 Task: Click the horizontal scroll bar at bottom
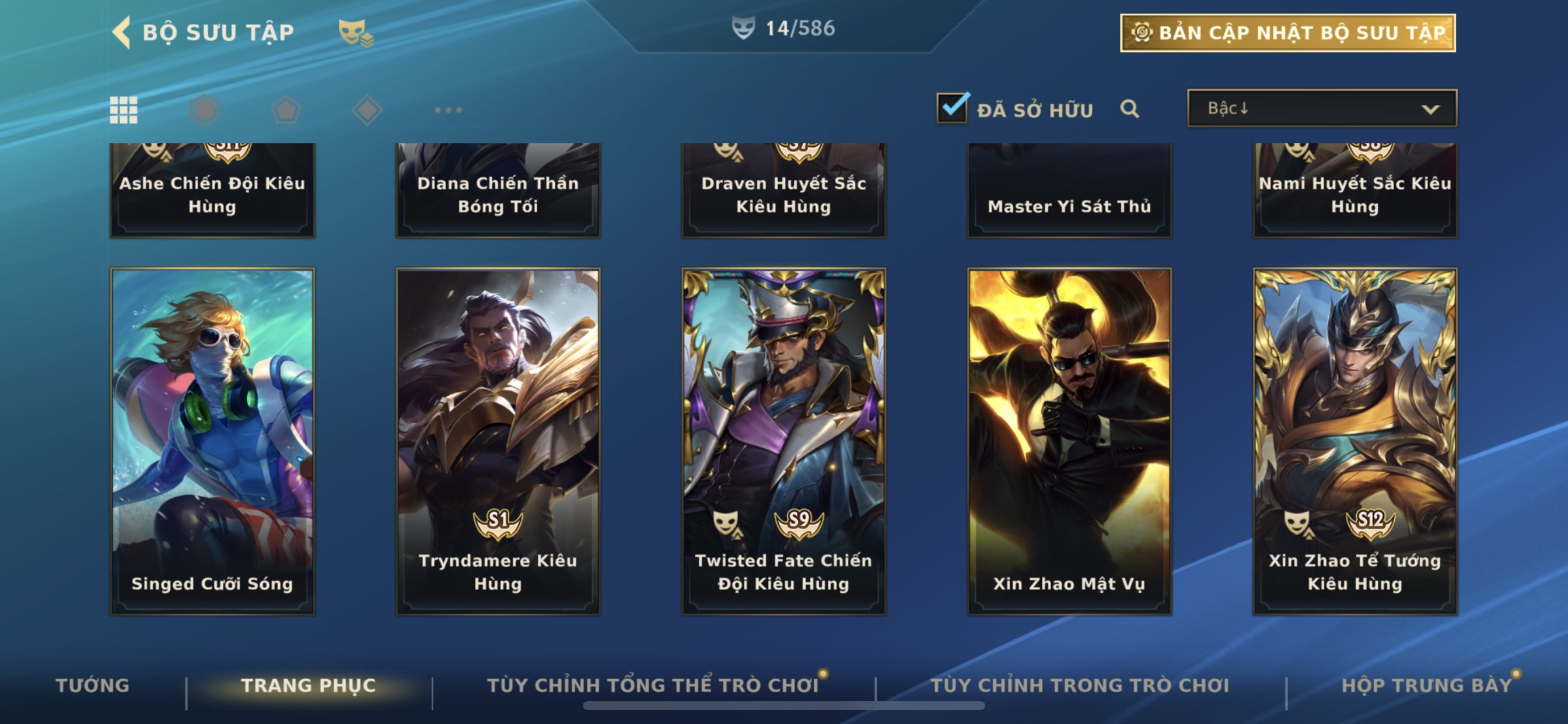click(x=783, y=706)
